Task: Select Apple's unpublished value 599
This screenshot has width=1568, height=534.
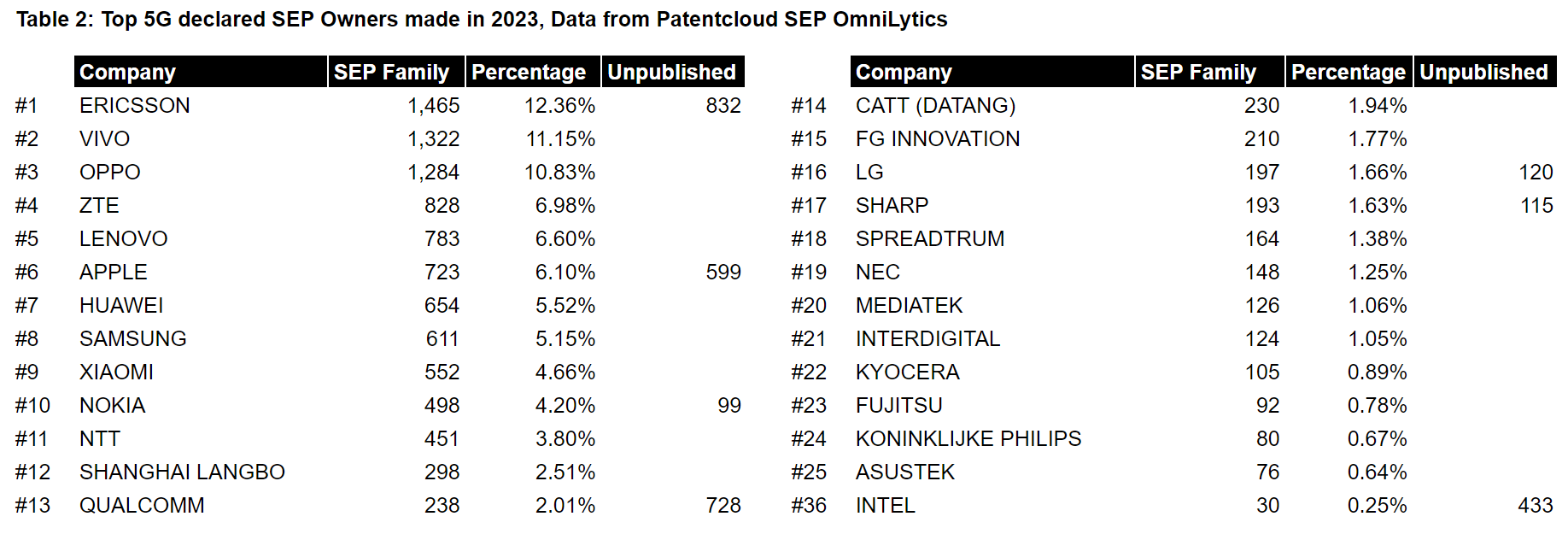Action: (x=723, y=273)
